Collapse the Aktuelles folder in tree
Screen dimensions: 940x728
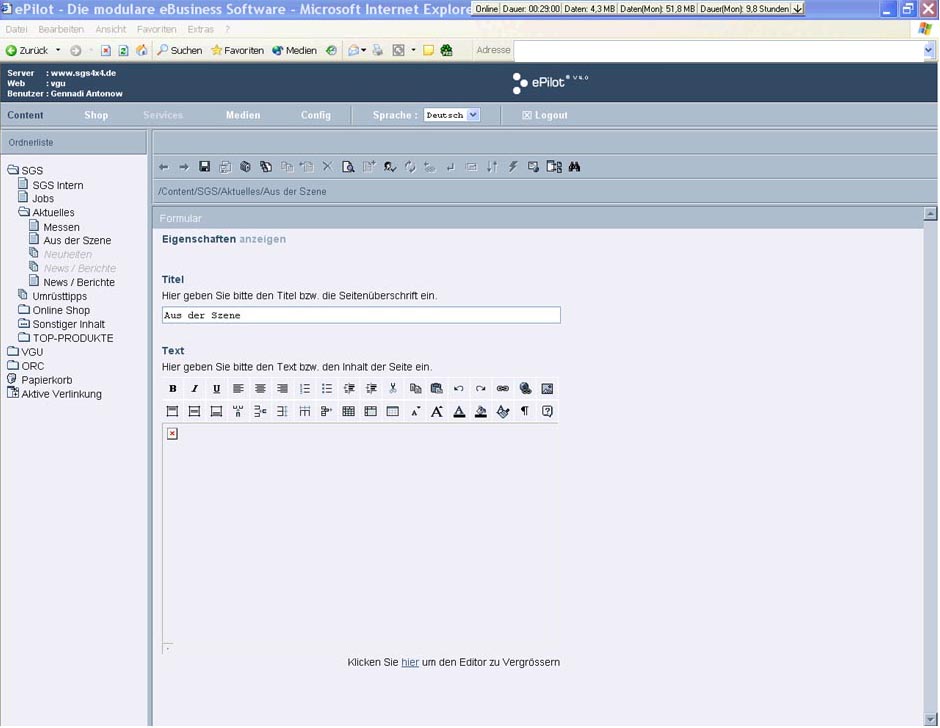24,213
